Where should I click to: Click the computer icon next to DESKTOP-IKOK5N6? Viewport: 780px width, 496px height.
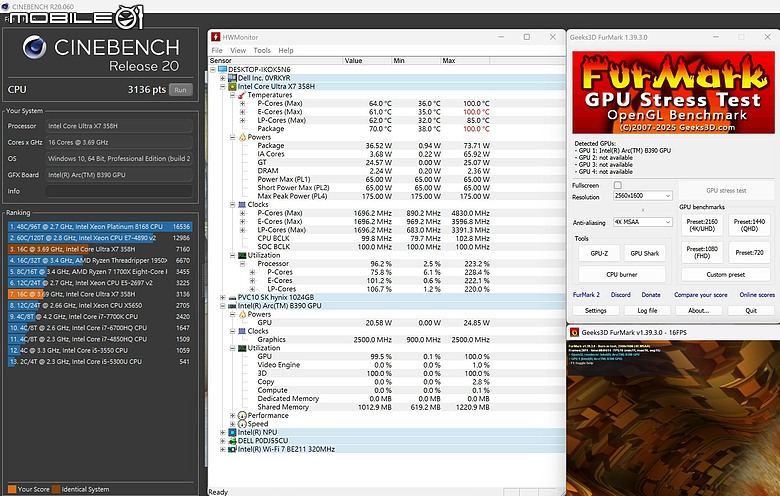pyautogui.click(x=222, y=70)
